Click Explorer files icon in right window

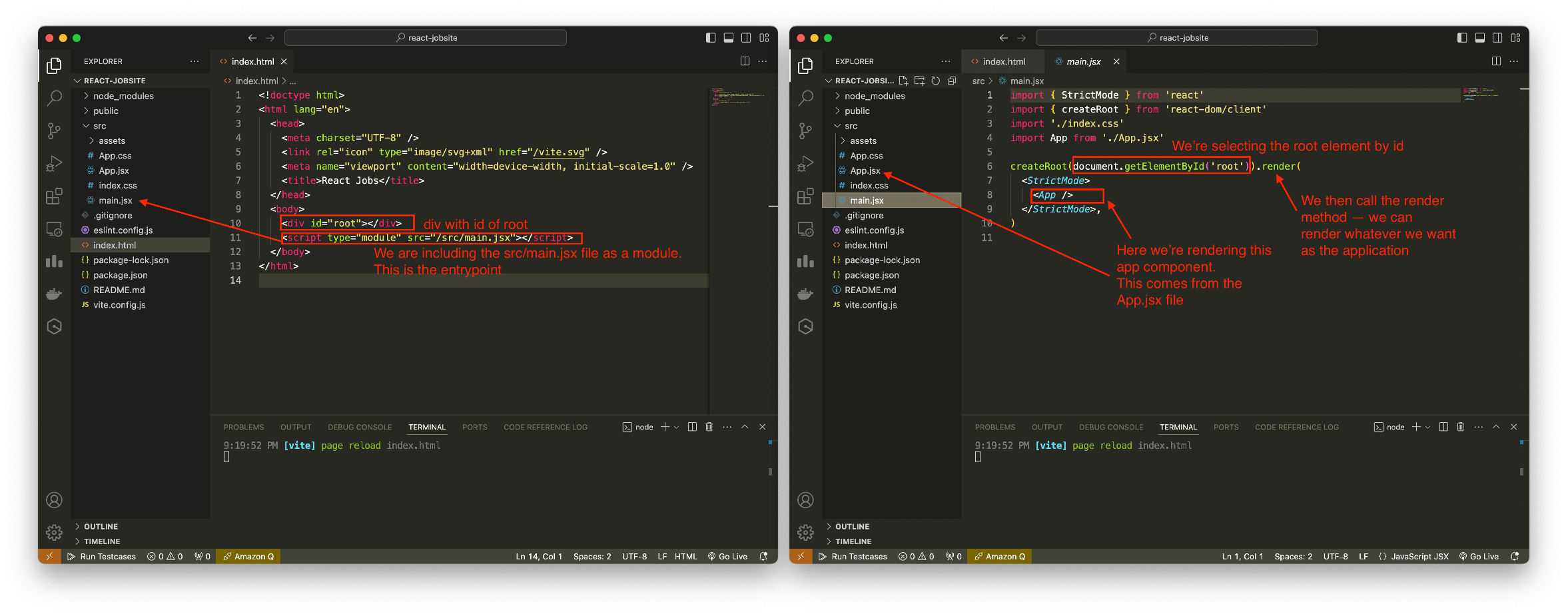pyautogui.click(x=805, y=65)
